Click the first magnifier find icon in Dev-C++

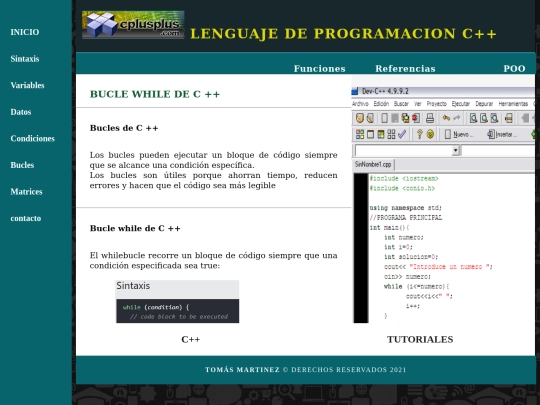474,118
